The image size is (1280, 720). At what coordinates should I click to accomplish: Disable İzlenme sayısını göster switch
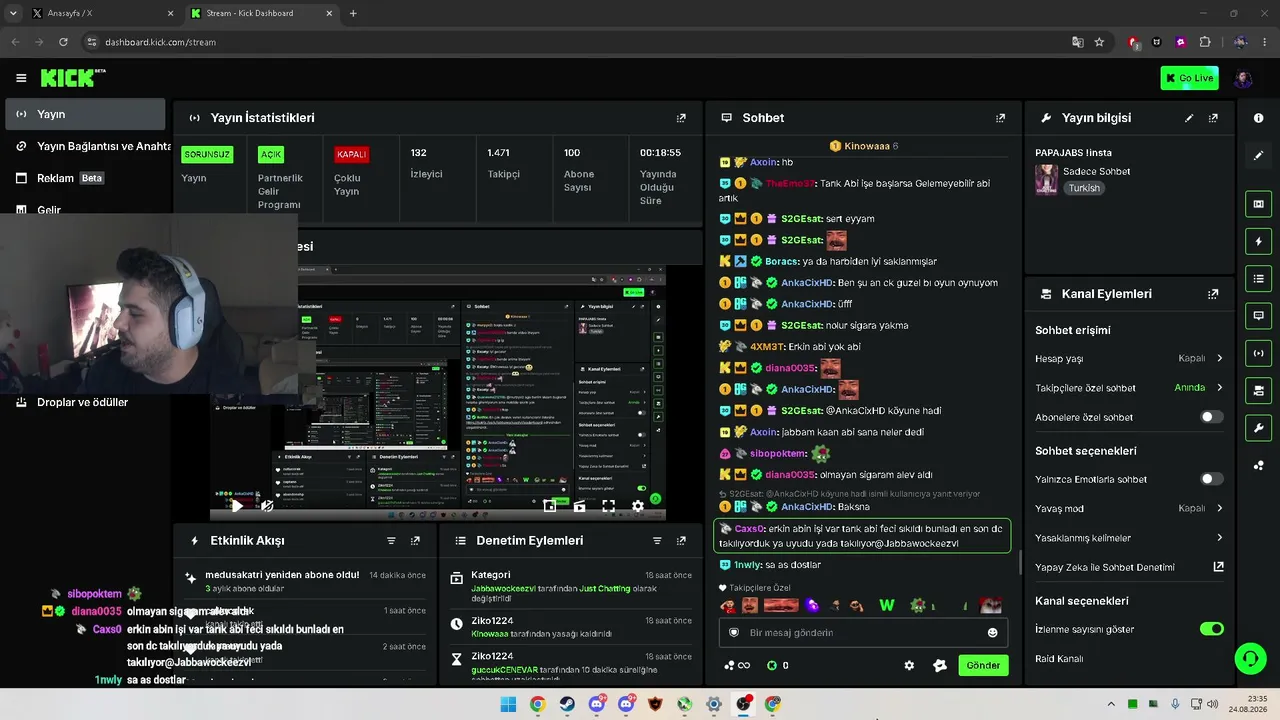coord(1211,629)
